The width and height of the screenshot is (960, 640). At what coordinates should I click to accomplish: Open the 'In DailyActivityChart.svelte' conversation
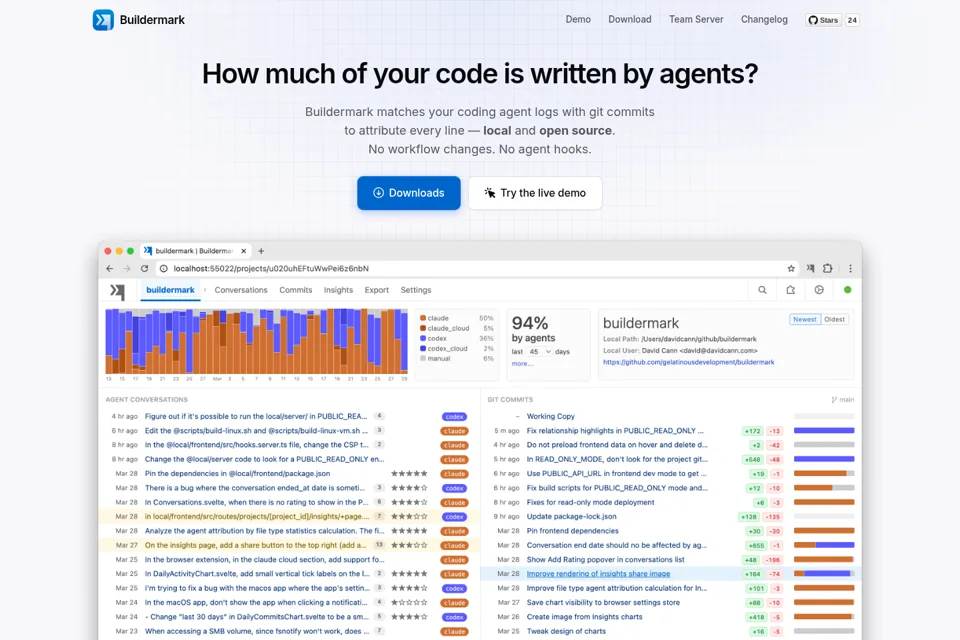[x=257, y=574]
